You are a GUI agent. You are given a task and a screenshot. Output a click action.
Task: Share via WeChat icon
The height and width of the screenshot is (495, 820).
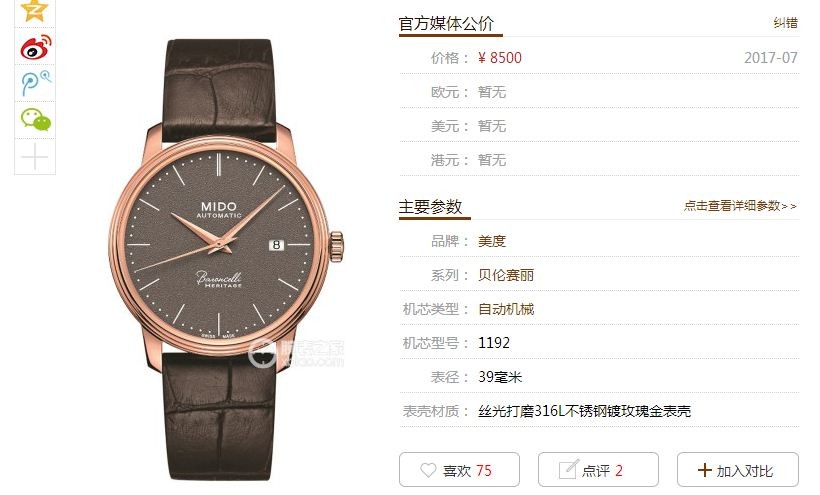36,119
